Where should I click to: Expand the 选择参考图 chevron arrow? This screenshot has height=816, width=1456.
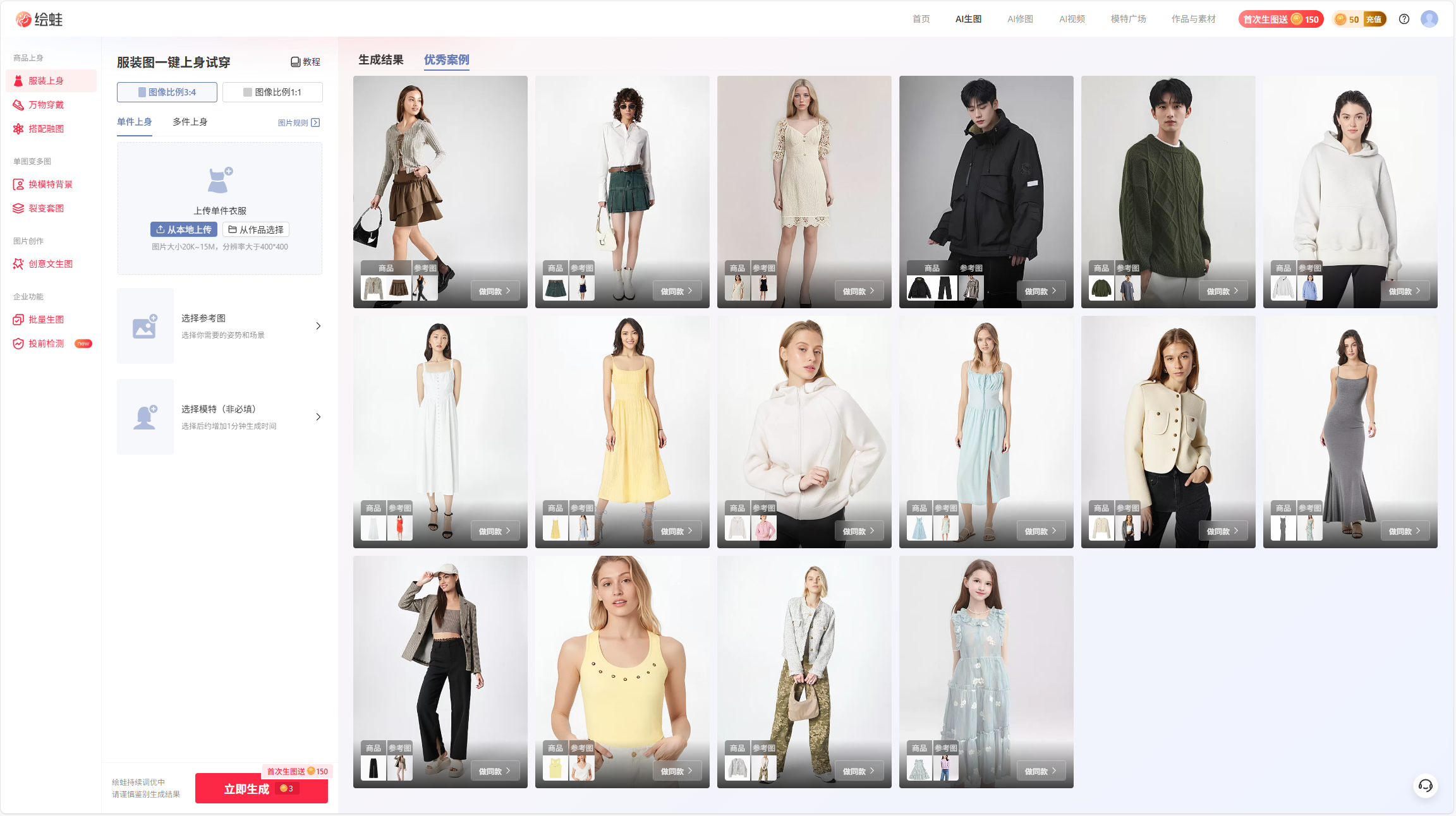click(318, 326)
